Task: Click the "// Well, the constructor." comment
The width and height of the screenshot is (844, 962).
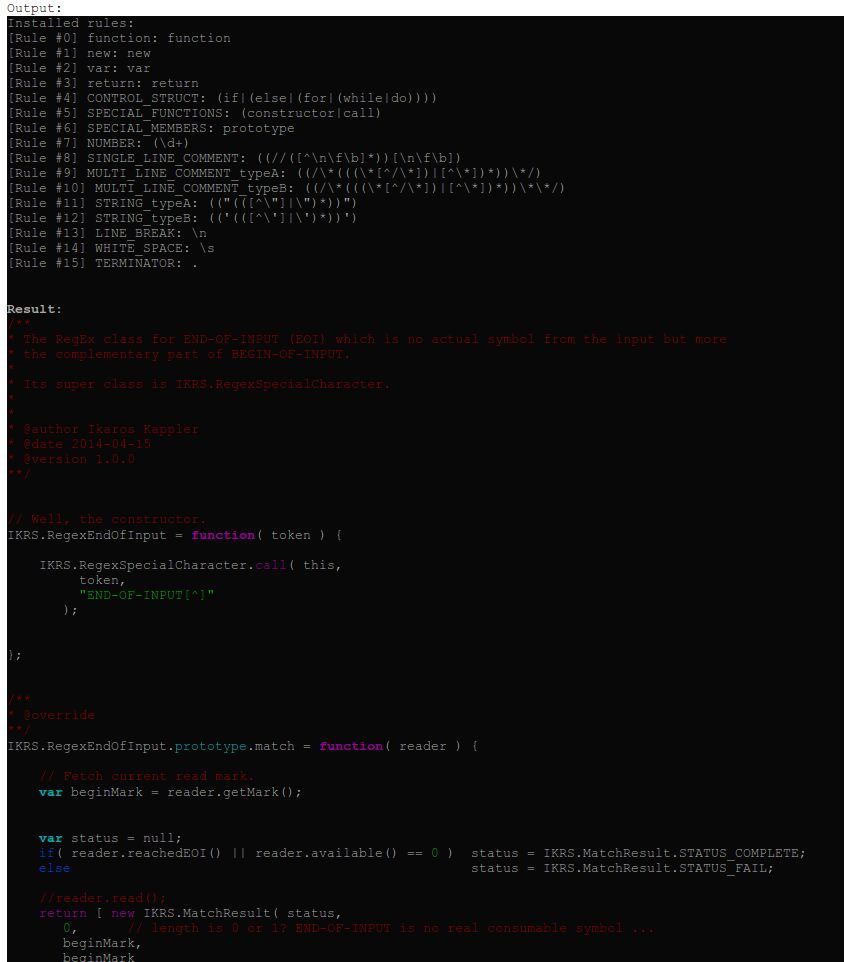Action: click(106, 519)
